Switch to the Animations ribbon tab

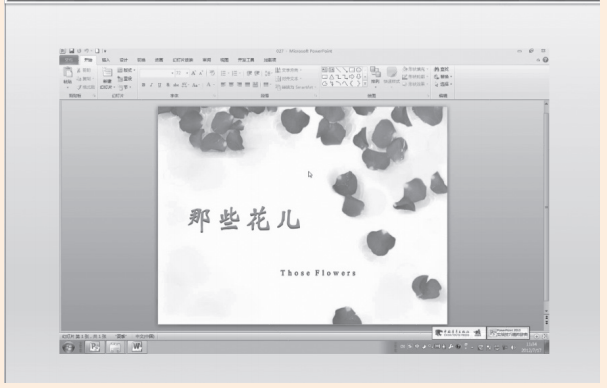pyautogui.click(x=159, y=60)
